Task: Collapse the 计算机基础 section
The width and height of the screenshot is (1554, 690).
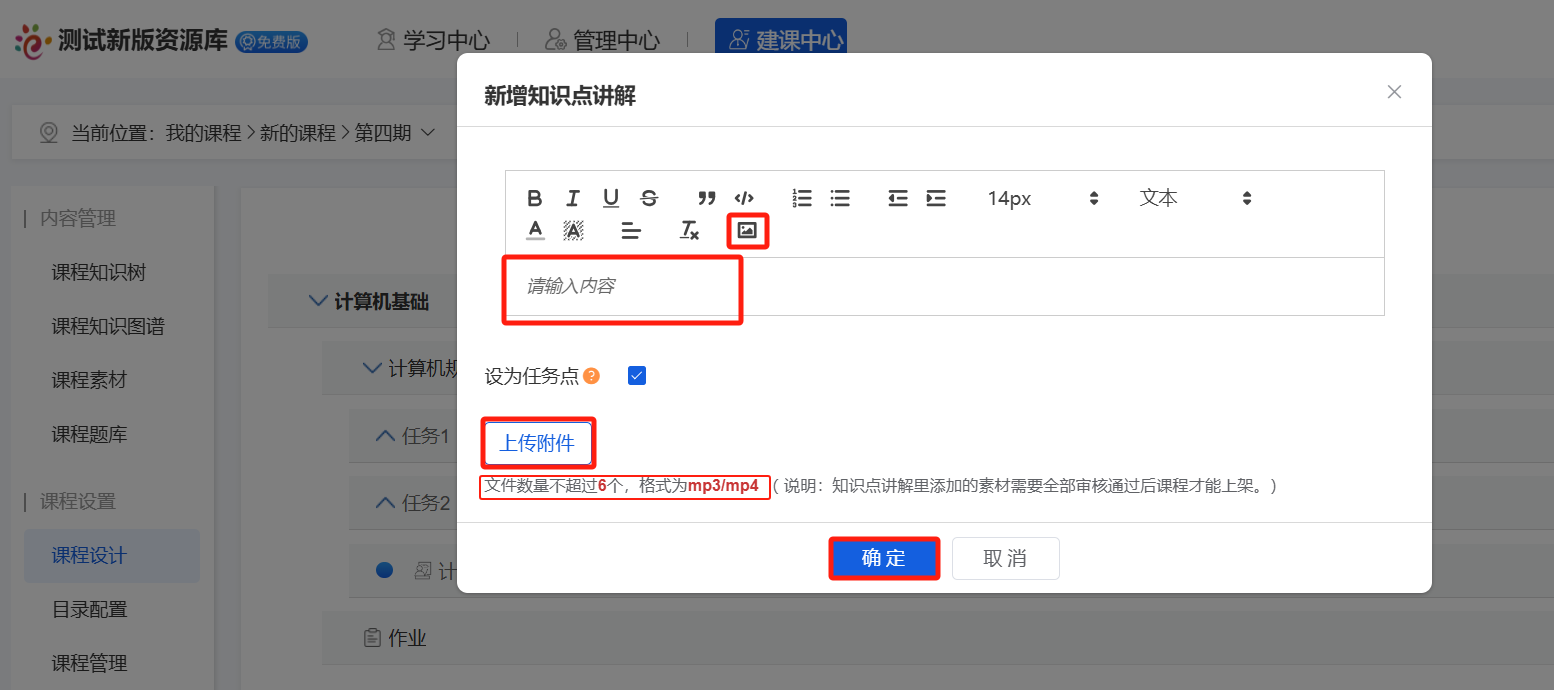Action: [317, 301]
